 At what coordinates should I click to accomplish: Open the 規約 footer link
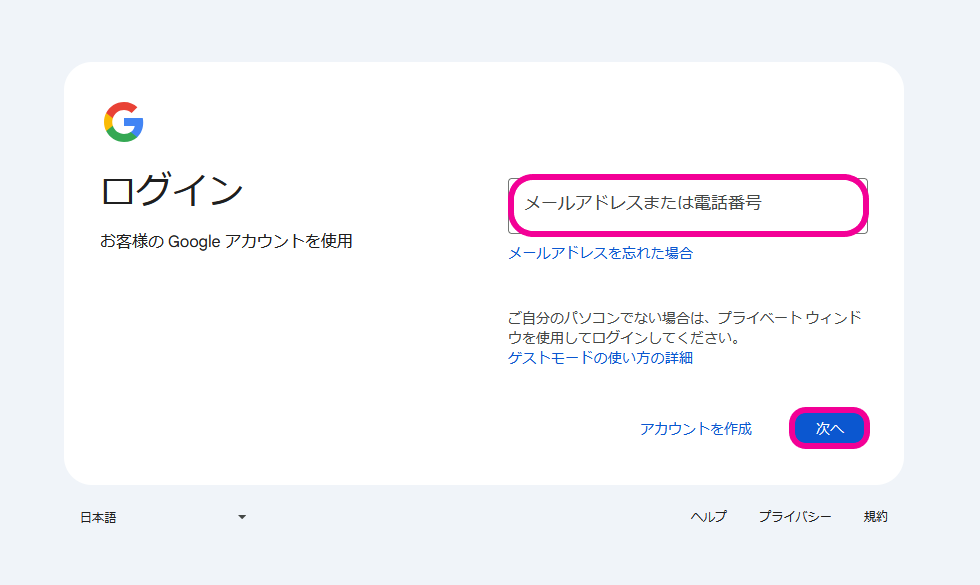(x=875, y=517)
